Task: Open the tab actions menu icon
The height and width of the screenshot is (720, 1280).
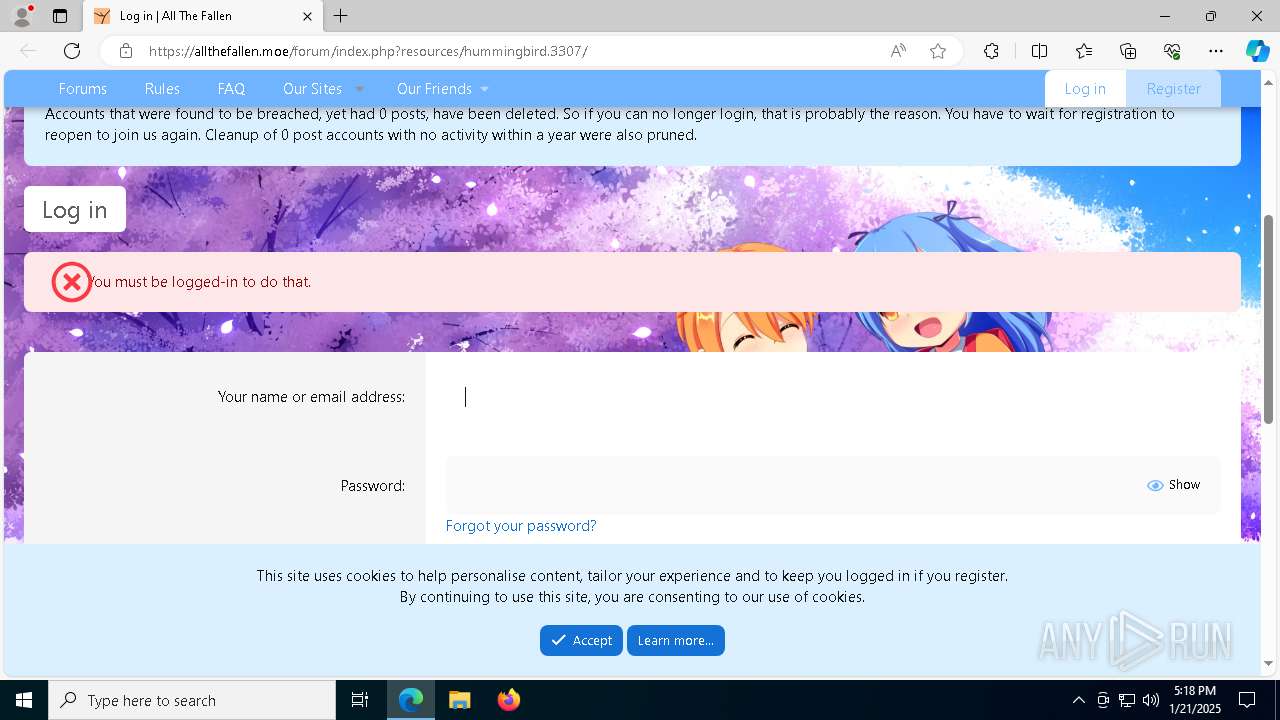Action: coord(60,16)
